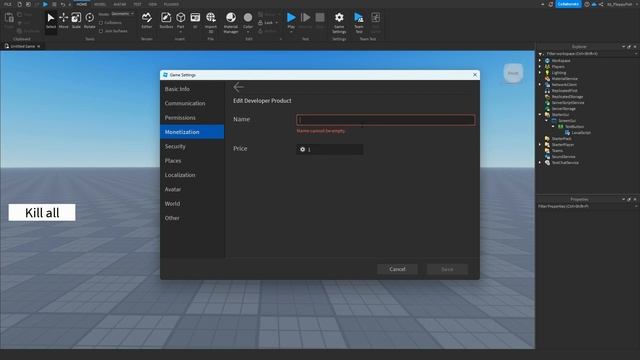Click the Kill all button in viewport
This screenshot has height=360, width=640.
tap(42, 213)
